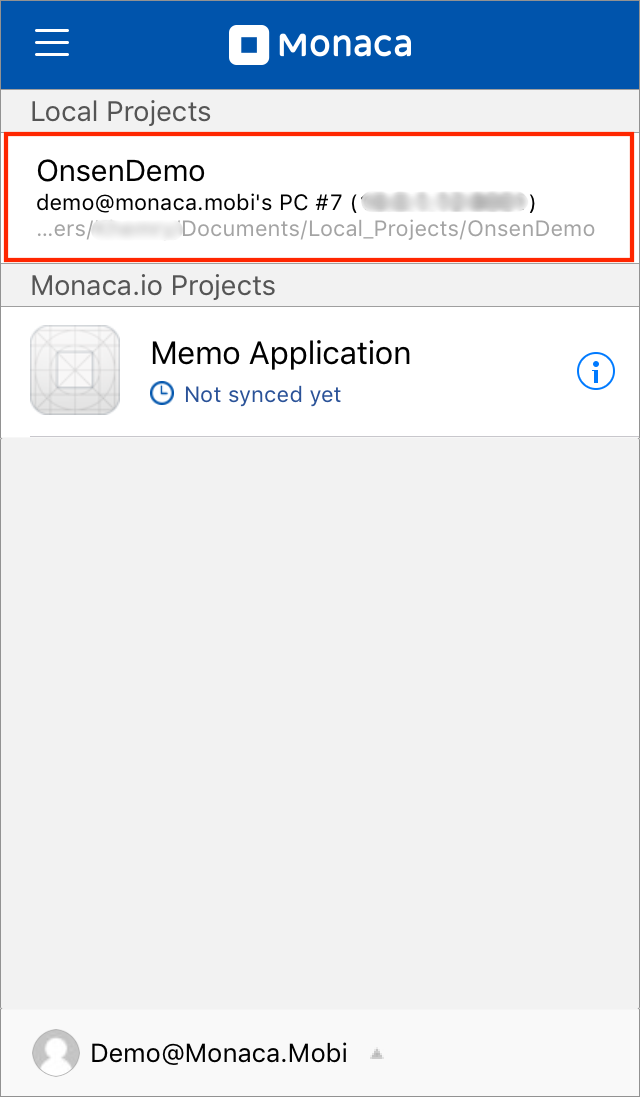Click the Memo Application project thumbnail

click(x=75, y=370)
